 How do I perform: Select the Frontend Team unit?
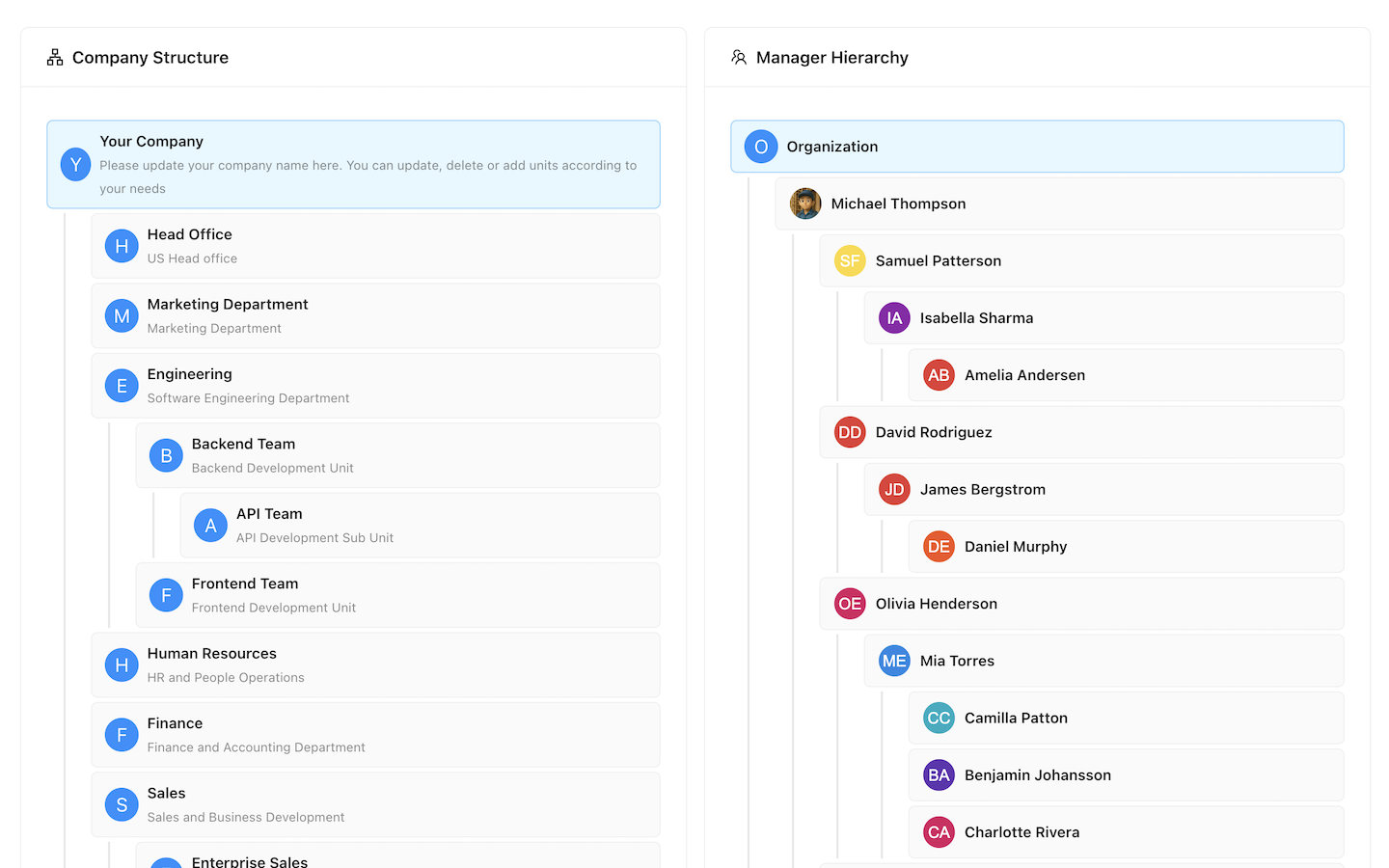(x=397, y=594)
